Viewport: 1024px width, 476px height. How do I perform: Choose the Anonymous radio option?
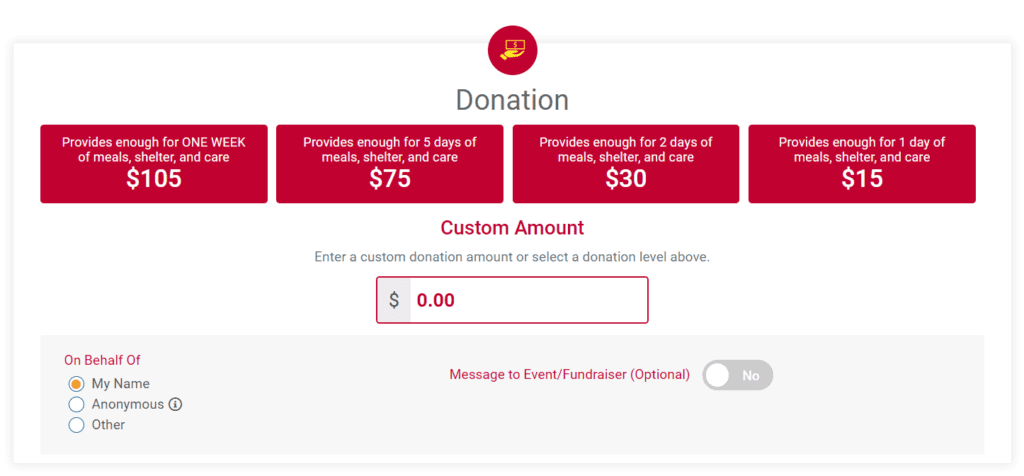76,405
